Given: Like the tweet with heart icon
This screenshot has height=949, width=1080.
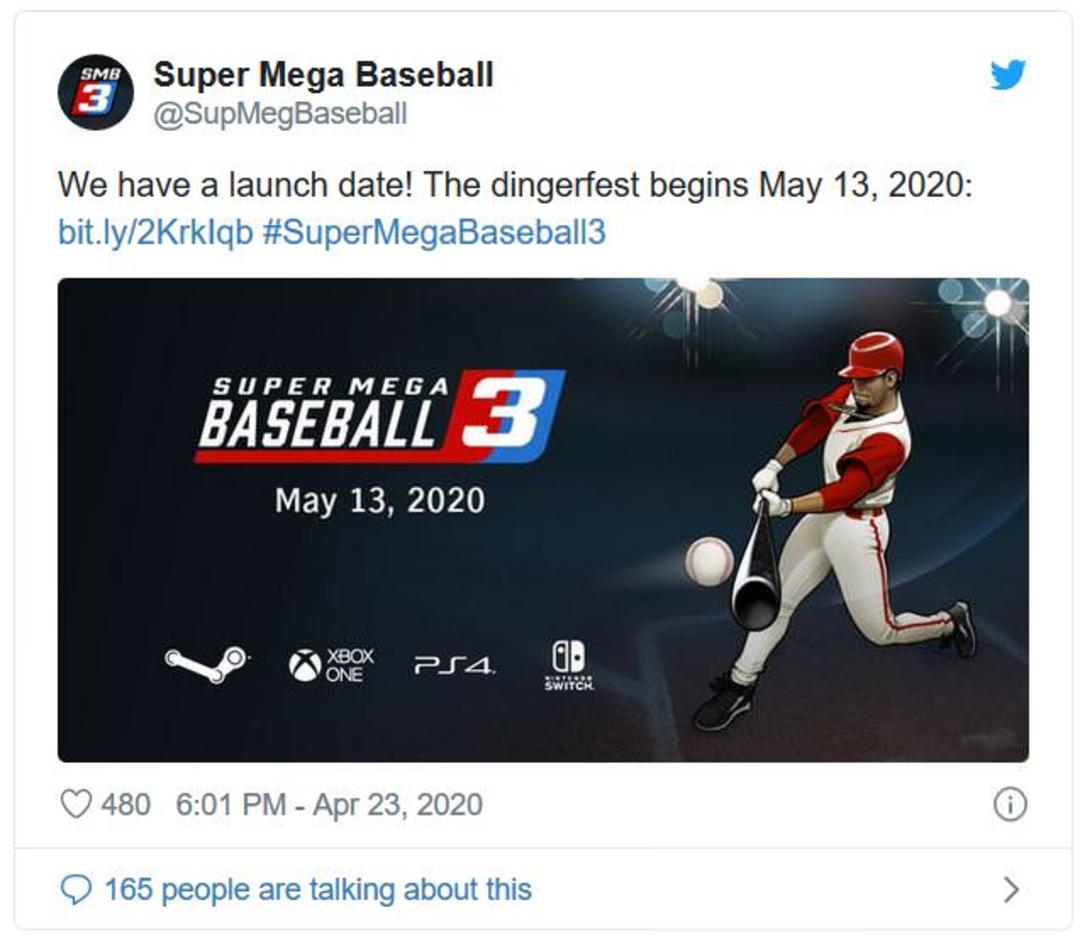Looking at the screenshot, I should click(x=76, y=804).
